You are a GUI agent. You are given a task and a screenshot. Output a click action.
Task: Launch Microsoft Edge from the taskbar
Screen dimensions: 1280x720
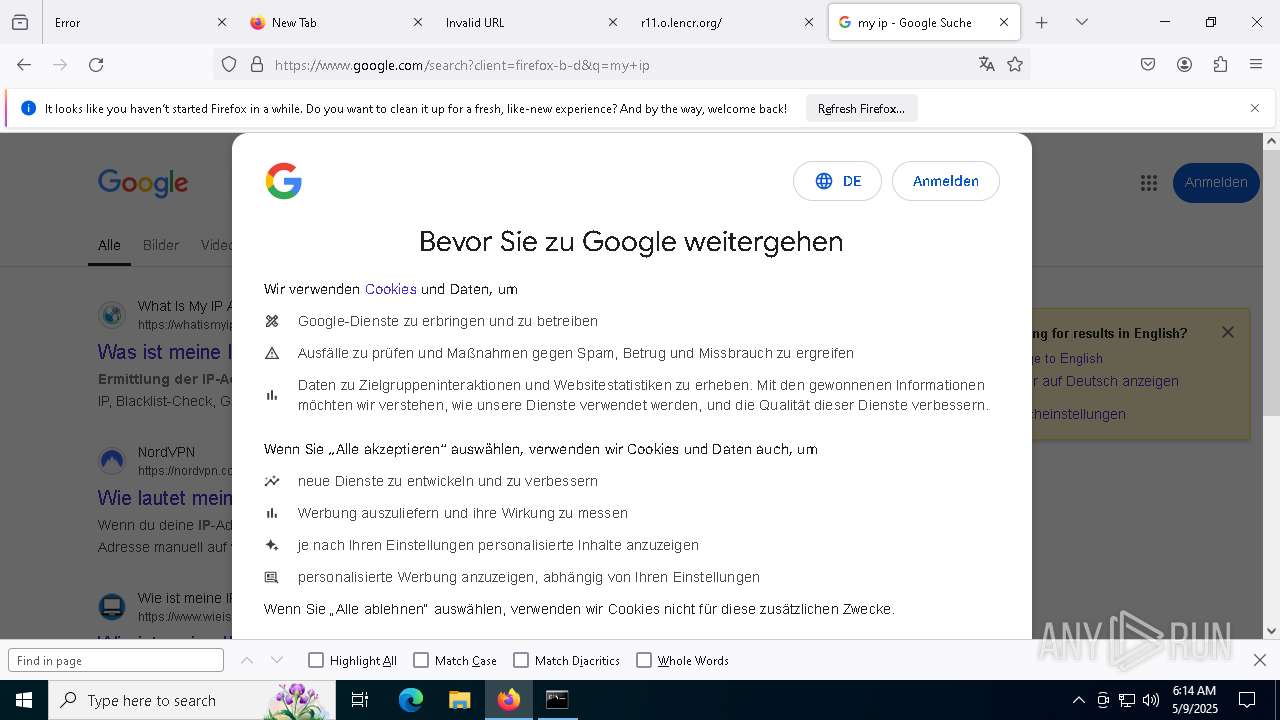point(411,700)
